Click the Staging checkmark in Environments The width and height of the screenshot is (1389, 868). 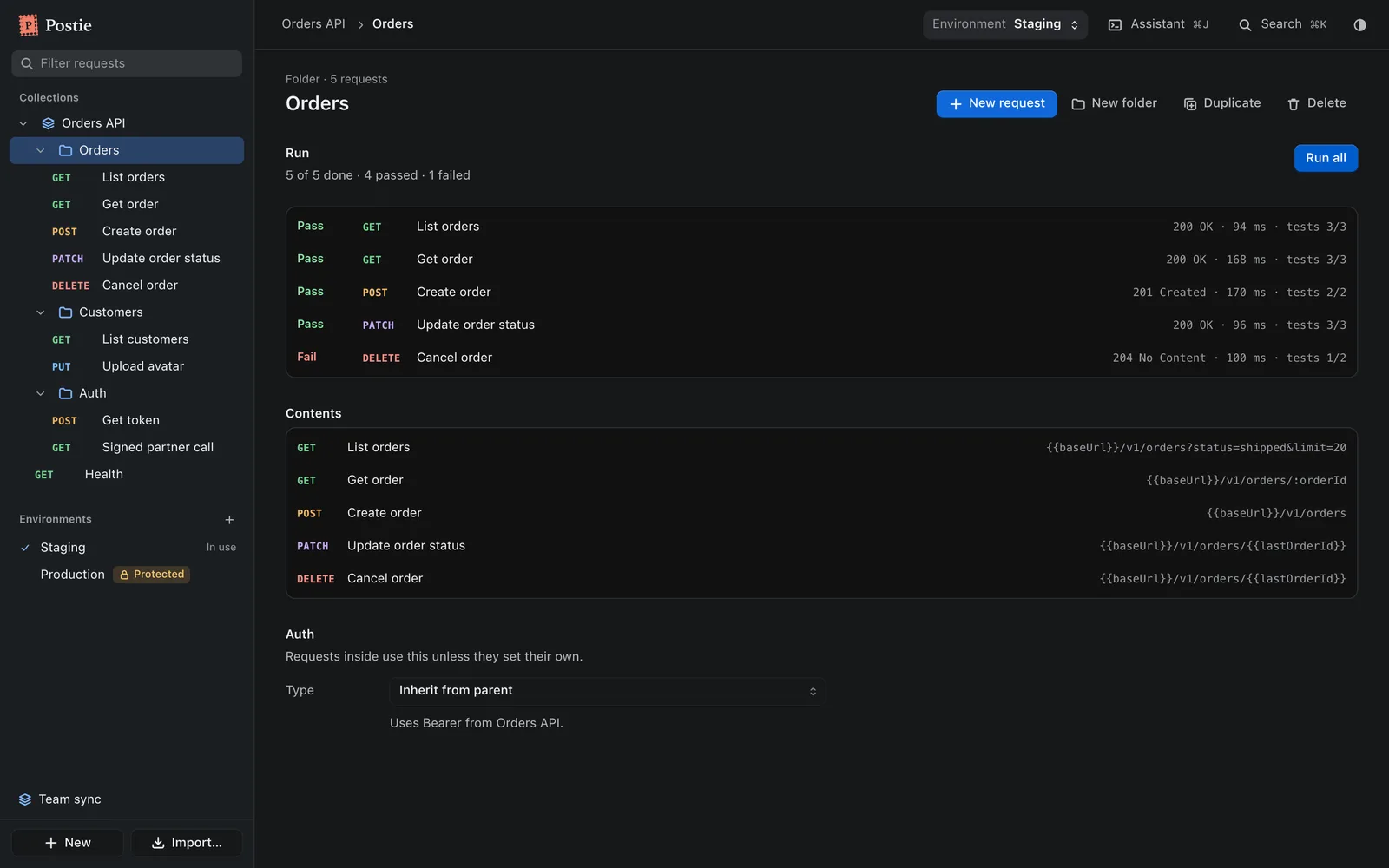pos(25,548)
